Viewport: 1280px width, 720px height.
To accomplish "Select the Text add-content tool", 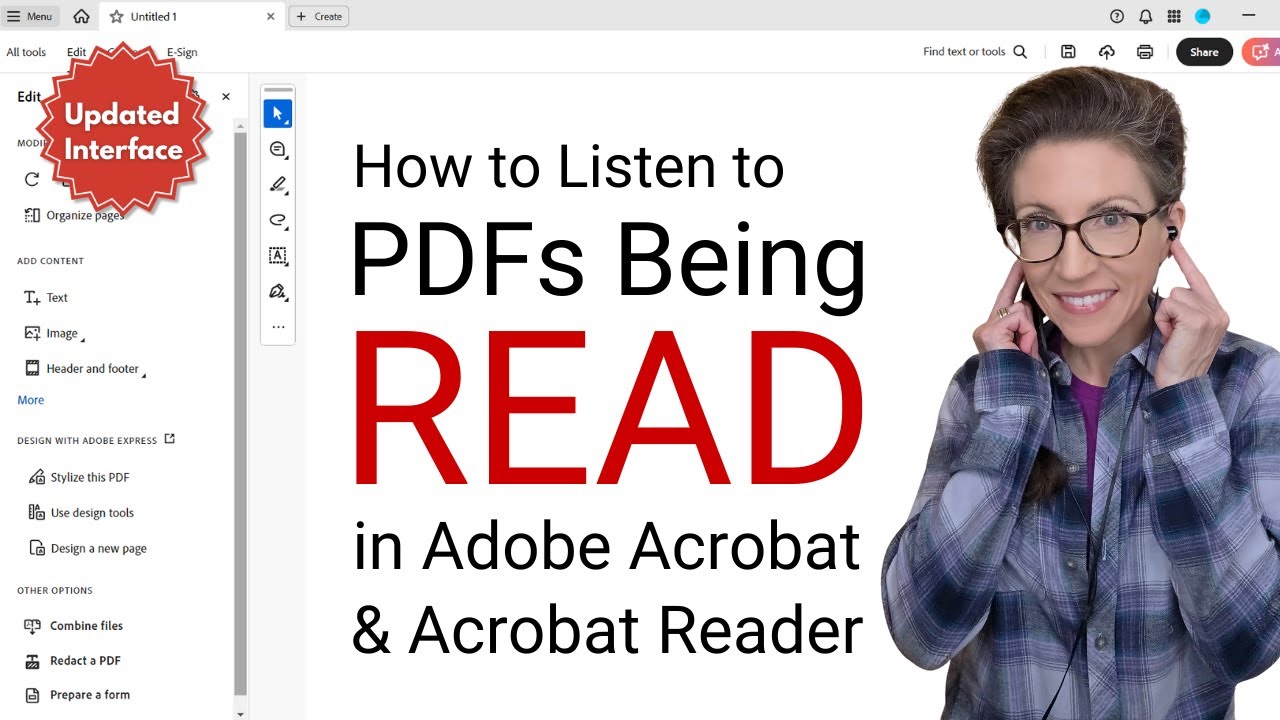I will 46,297.
